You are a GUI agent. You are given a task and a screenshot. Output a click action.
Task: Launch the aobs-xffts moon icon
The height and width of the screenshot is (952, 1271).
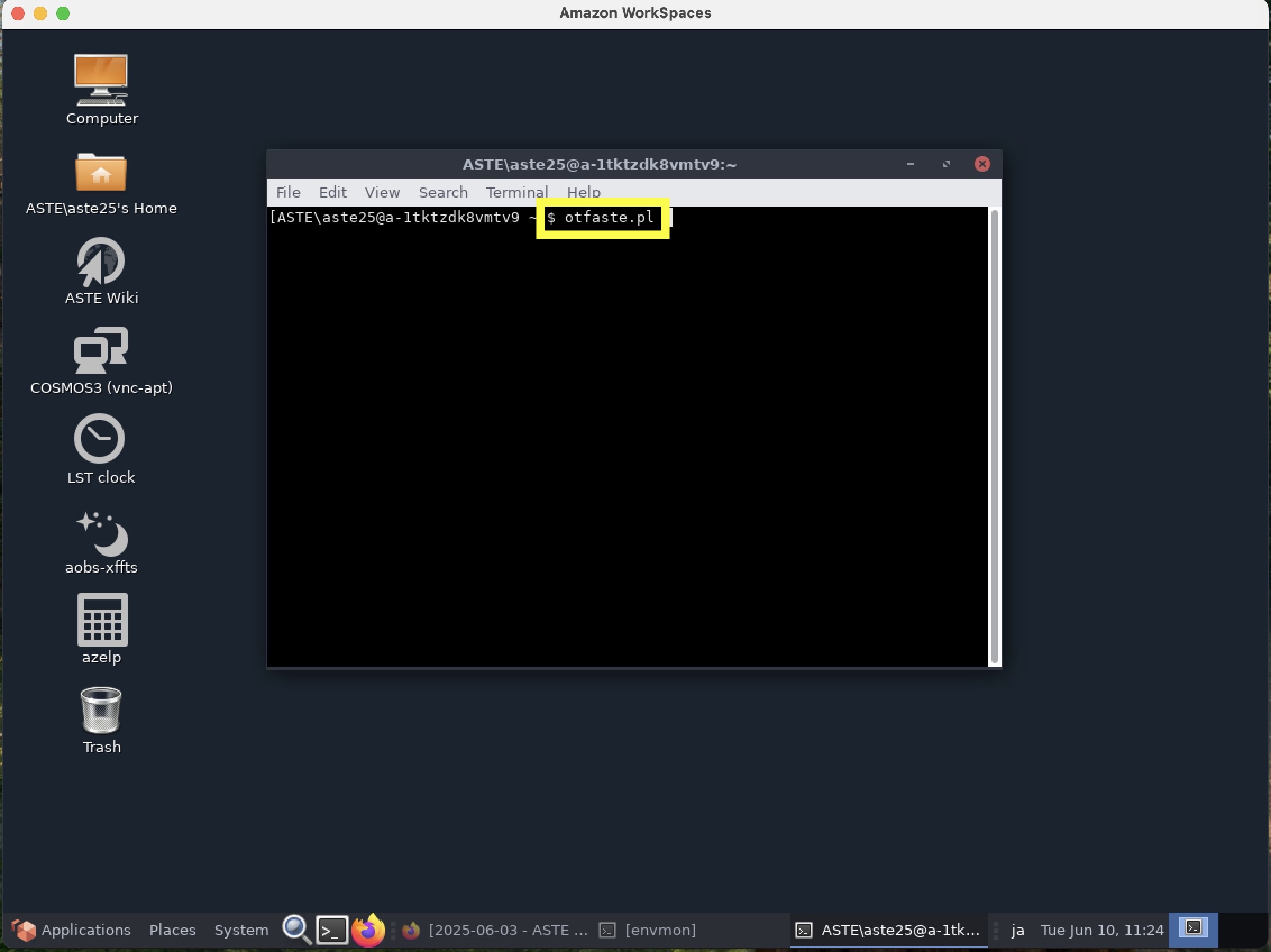point(102,534)
